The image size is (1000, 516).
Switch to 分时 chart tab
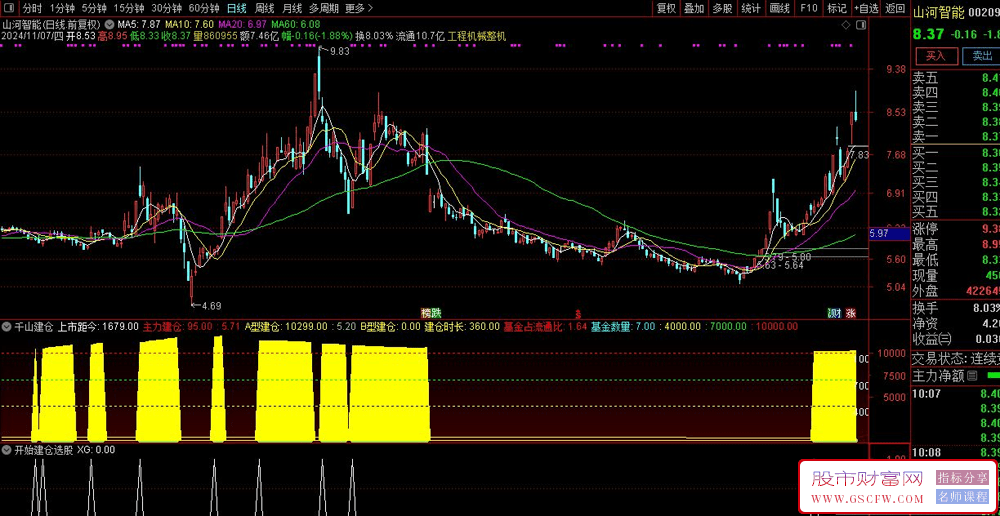[31, 8]
